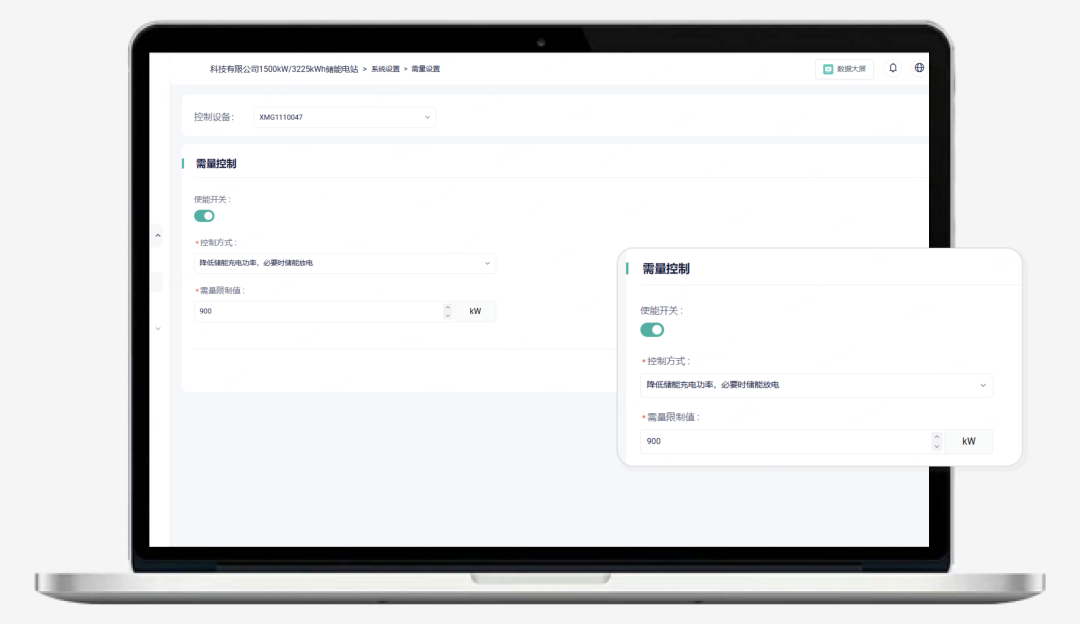Select the 控制设备 label text
This screenshot has height=624, width=1080.
[214, 117]
